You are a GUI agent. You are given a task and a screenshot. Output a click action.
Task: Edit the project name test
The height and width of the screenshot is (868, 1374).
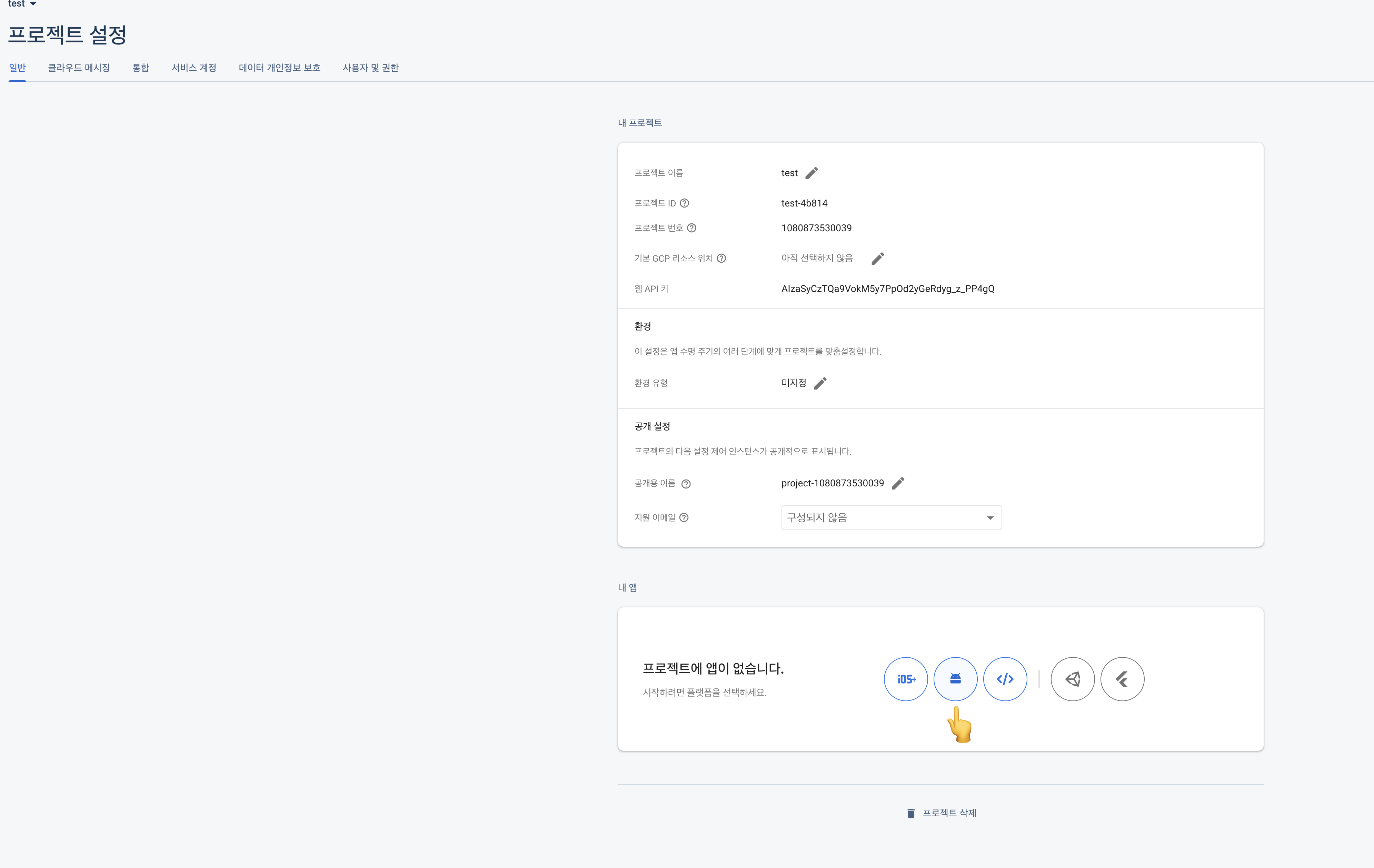[812, 173]
